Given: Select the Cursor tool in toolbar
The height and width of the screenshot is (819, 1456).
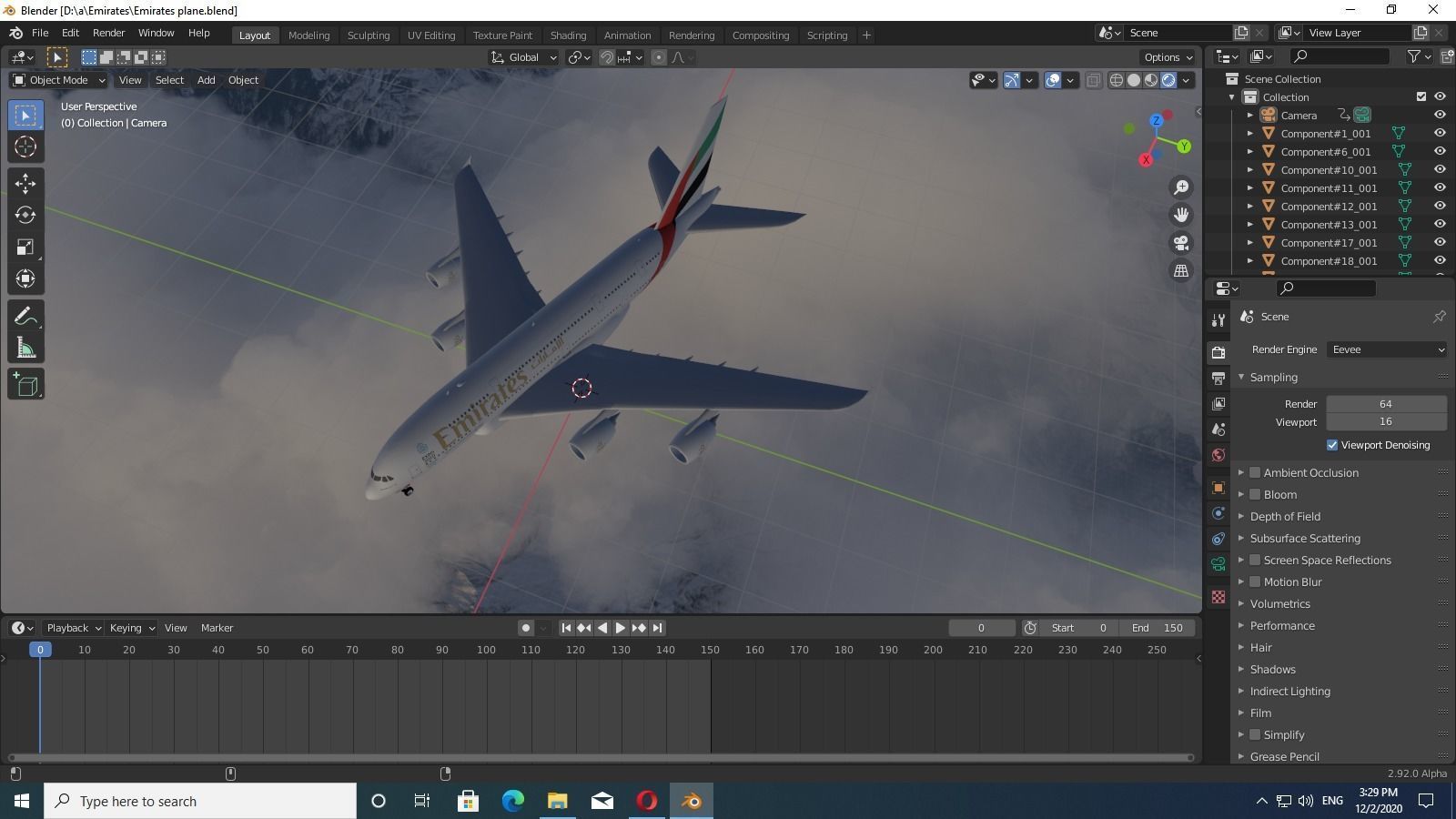Looking at the screenshot, I should click(x=25, y=147).
